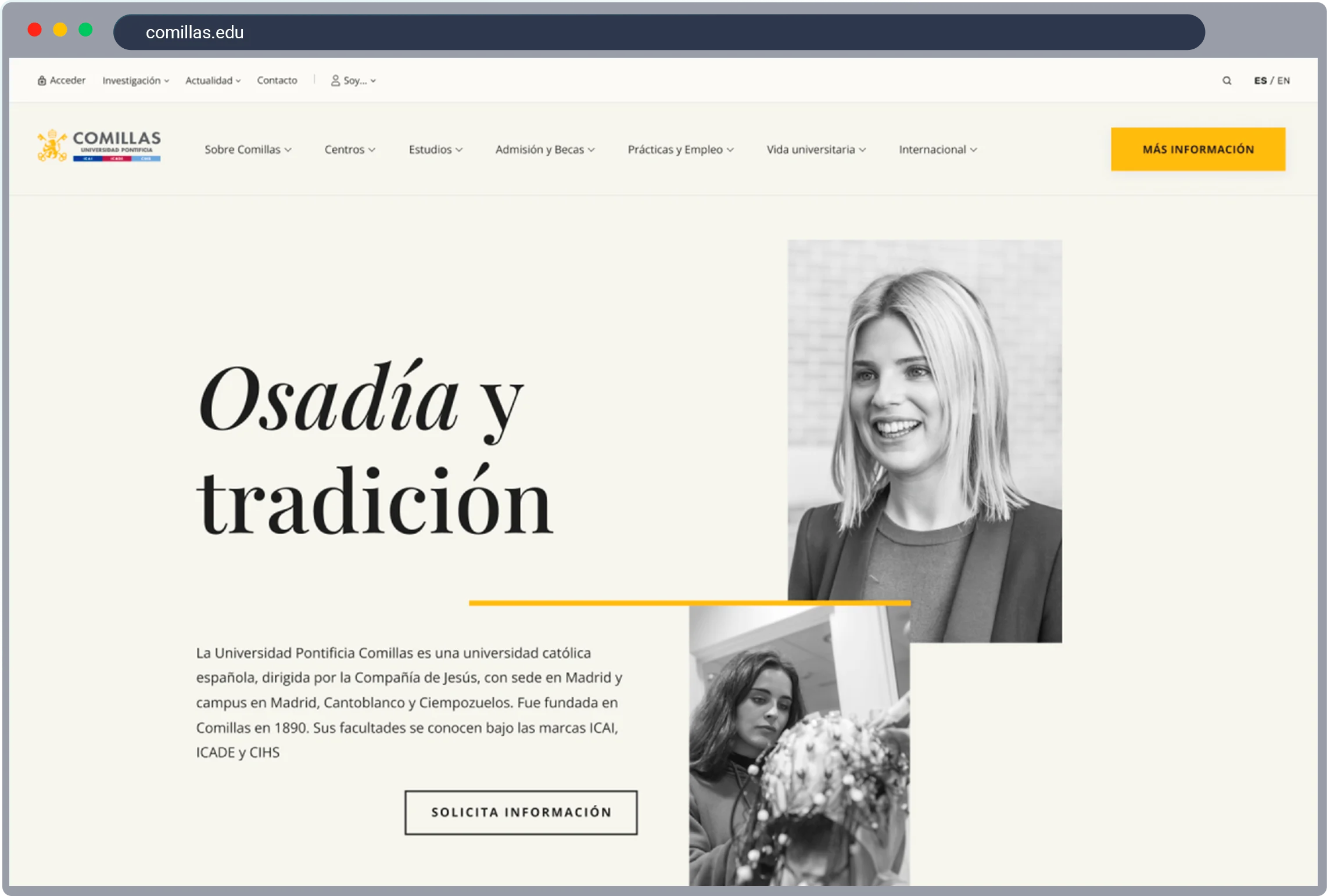Click the yellow traffic-light button
This screenshot has height=896, width=1327.
[60, 29]
